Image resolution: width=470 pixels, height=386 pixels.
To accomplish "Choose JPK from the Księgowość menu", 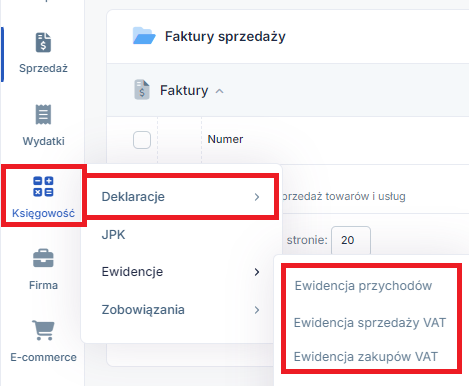I will coord(113,235).
